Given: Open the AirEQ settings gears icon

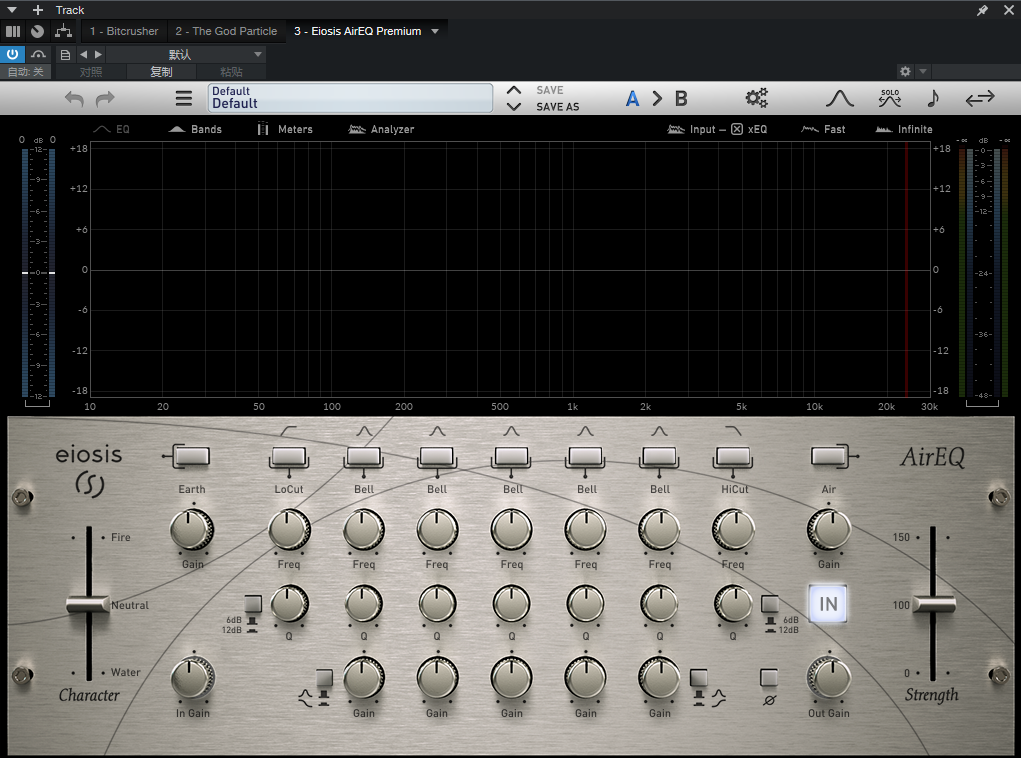Looking at the screenshot, I should pyautogui.click(x=756, y=98).
